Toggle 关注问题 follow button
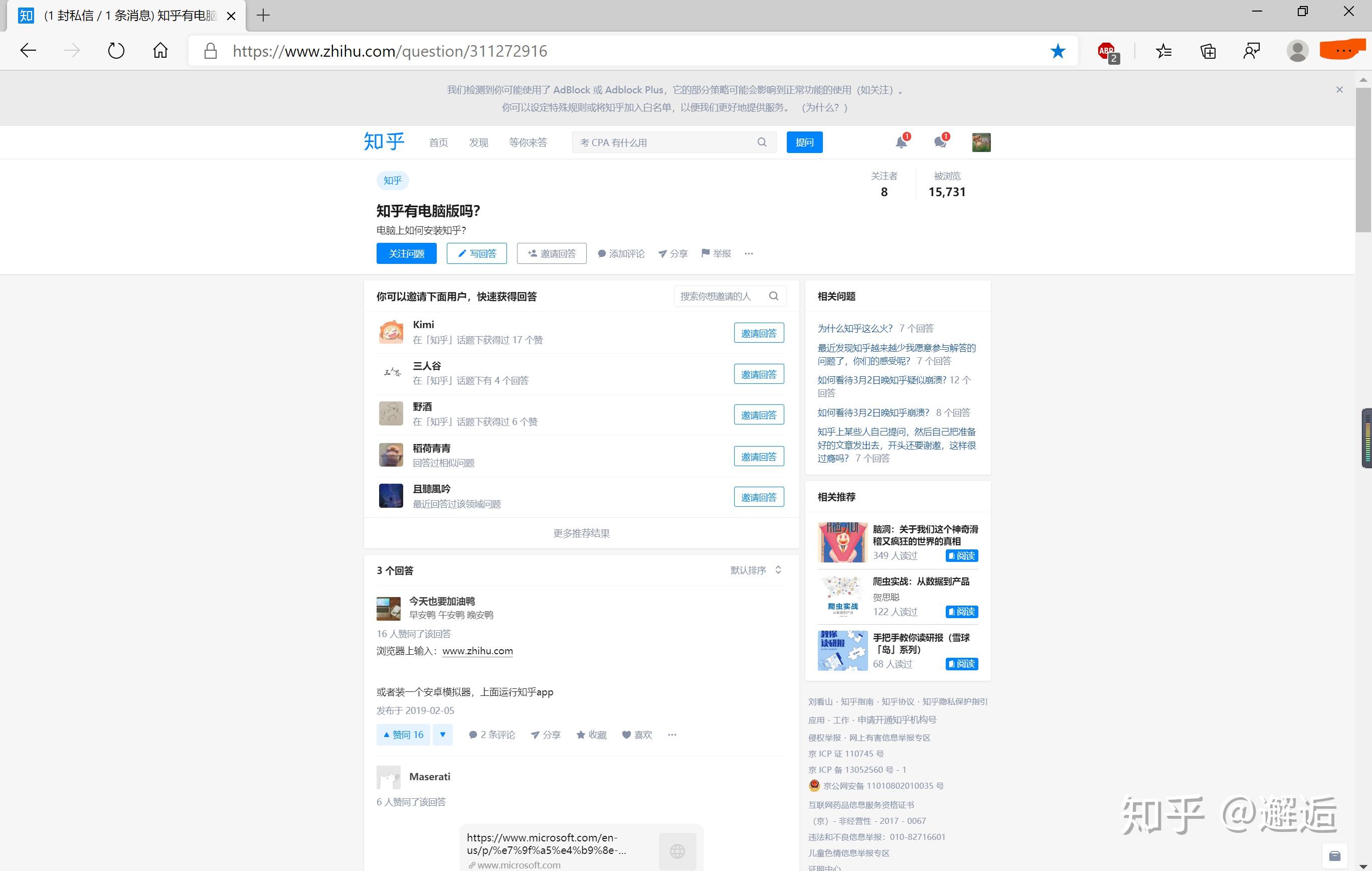The height and width of the screenshot is (871, 1372). point(406,254)
